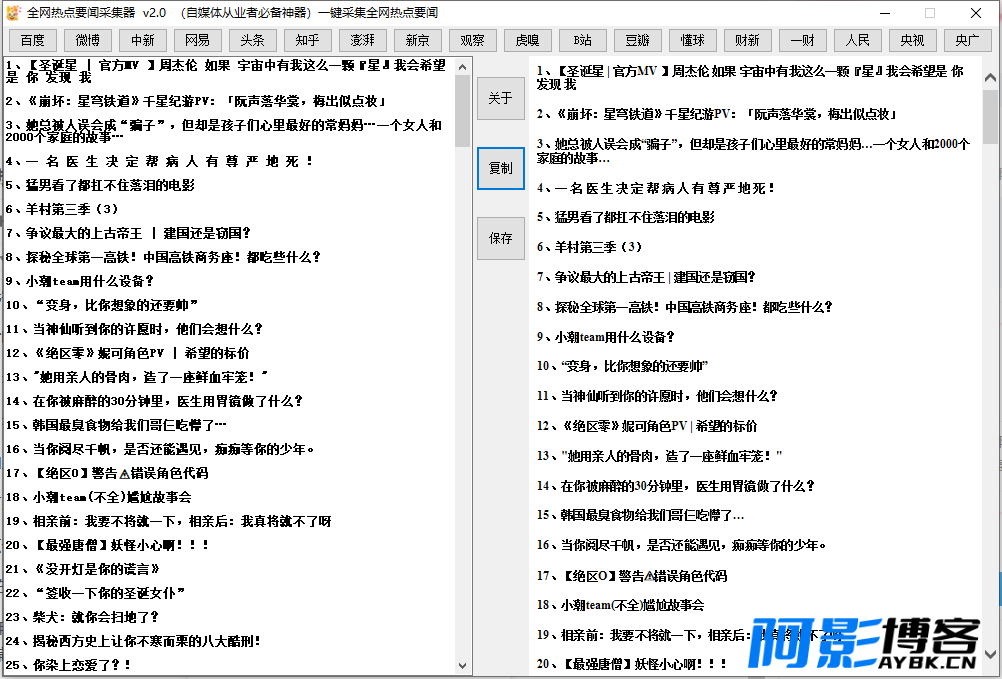This screenshot has height=679, width=1002.
Task: Click left list item 15 韩国最臭食物
Action: pyautogui.click(x=116, y=425)
